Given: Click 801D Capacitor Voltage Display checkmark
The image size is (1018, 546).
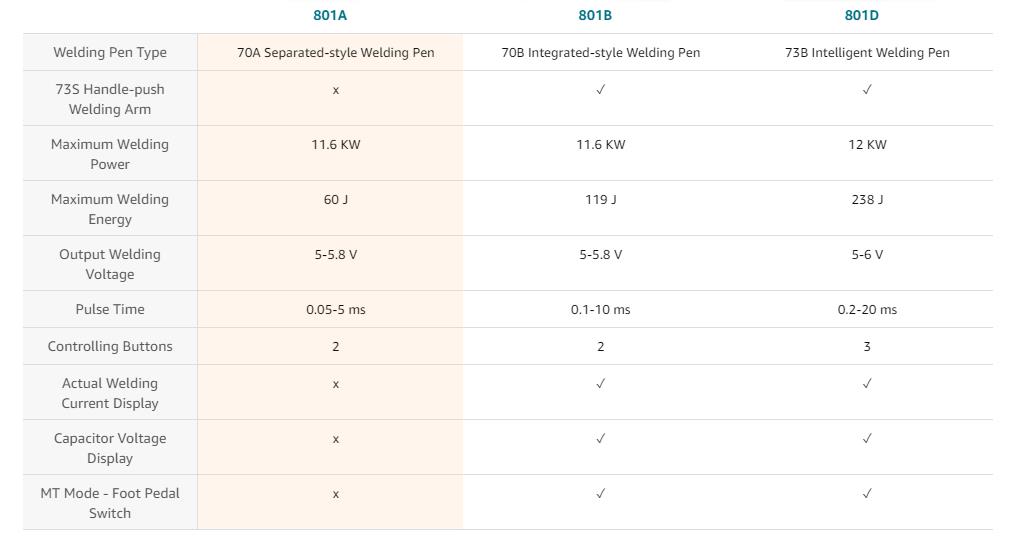Looking at the screenshot, I should click(x=867, y=439).
